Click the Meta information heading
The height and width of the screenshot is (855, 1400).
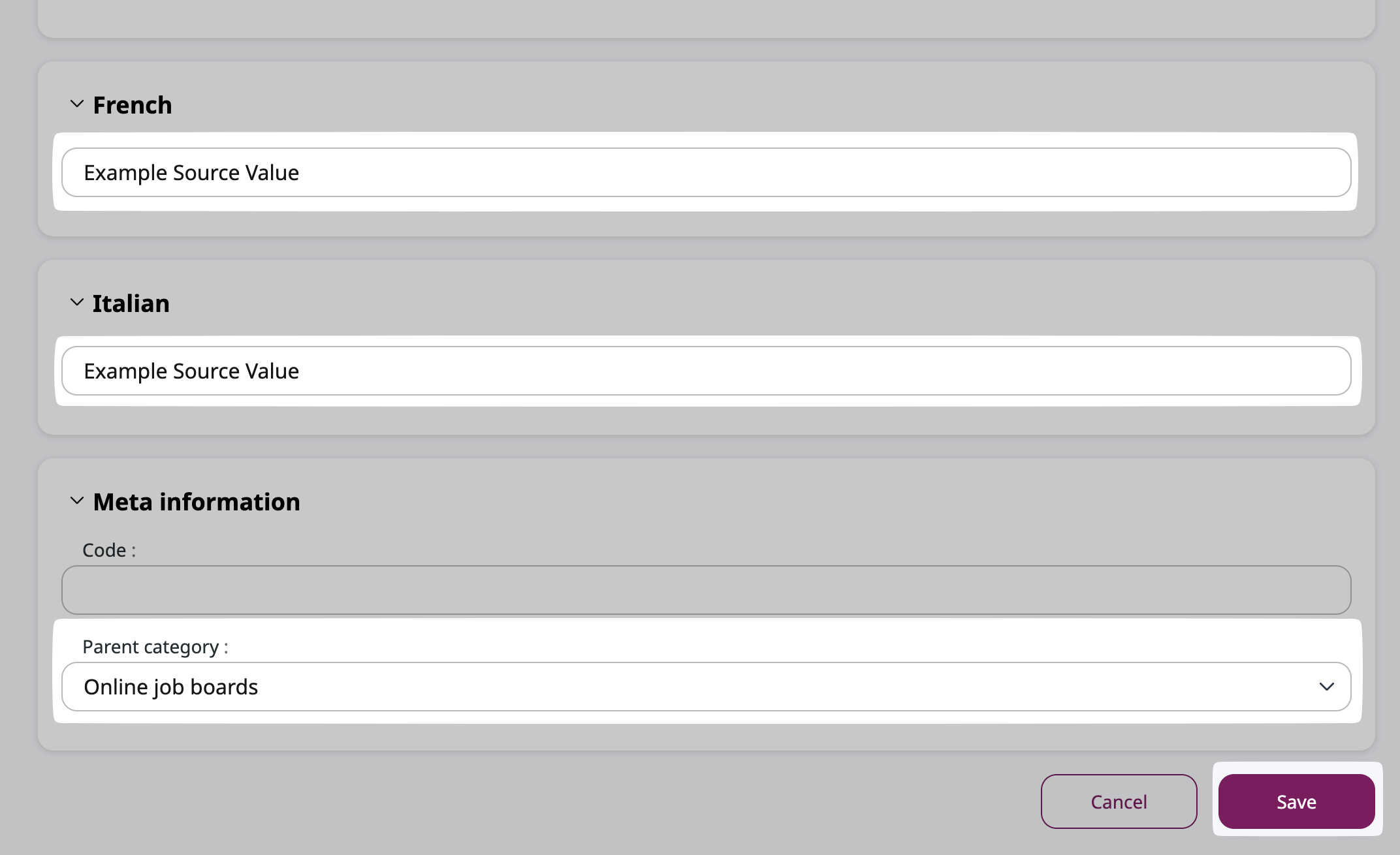point(197,502)
